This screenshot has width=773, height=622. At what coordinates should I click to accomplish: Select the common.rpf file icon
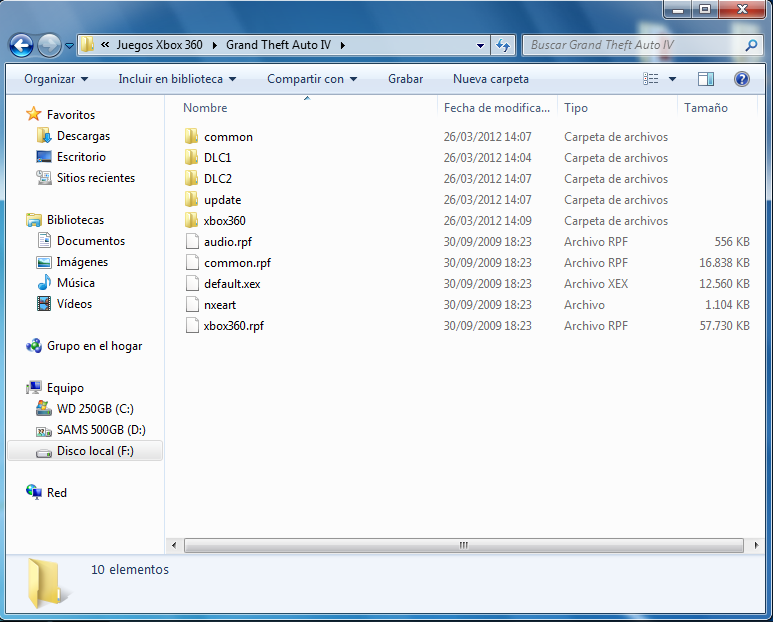(x=192, y=263)
